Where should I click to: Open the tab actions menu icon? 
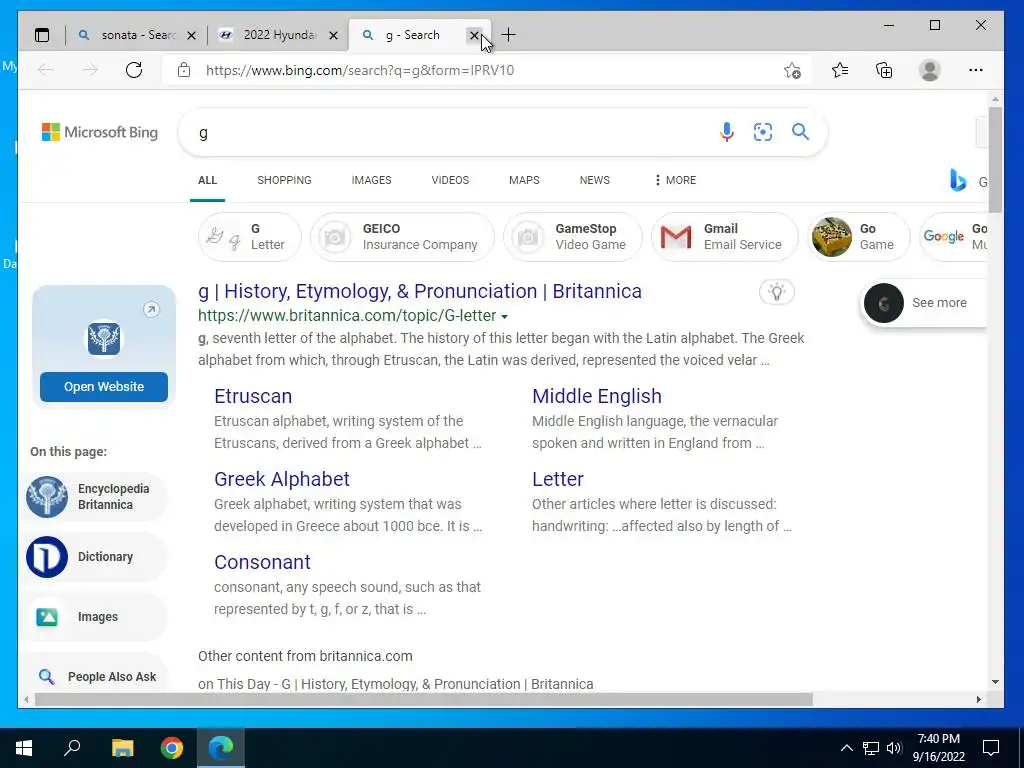click(42, 35)
